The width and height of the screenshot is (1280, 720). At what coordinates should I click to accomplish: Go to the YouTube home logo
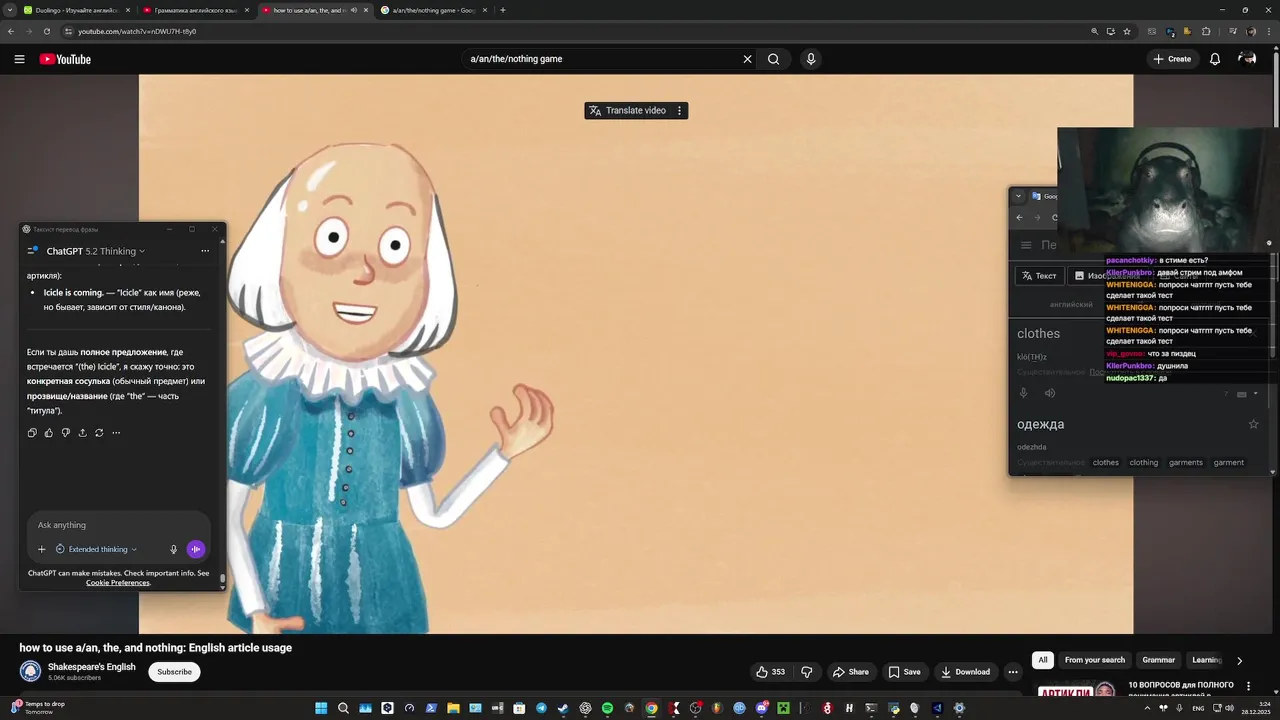[65, 59]
